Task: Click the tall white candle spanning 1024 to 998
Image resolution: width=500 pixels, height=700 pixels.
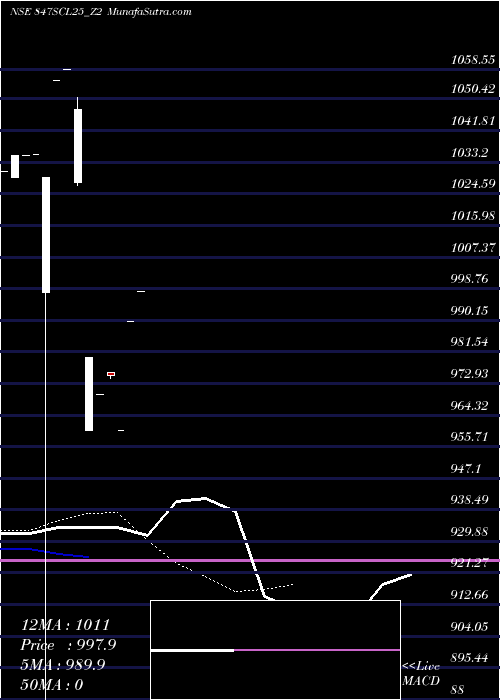Action: point(46,235)
